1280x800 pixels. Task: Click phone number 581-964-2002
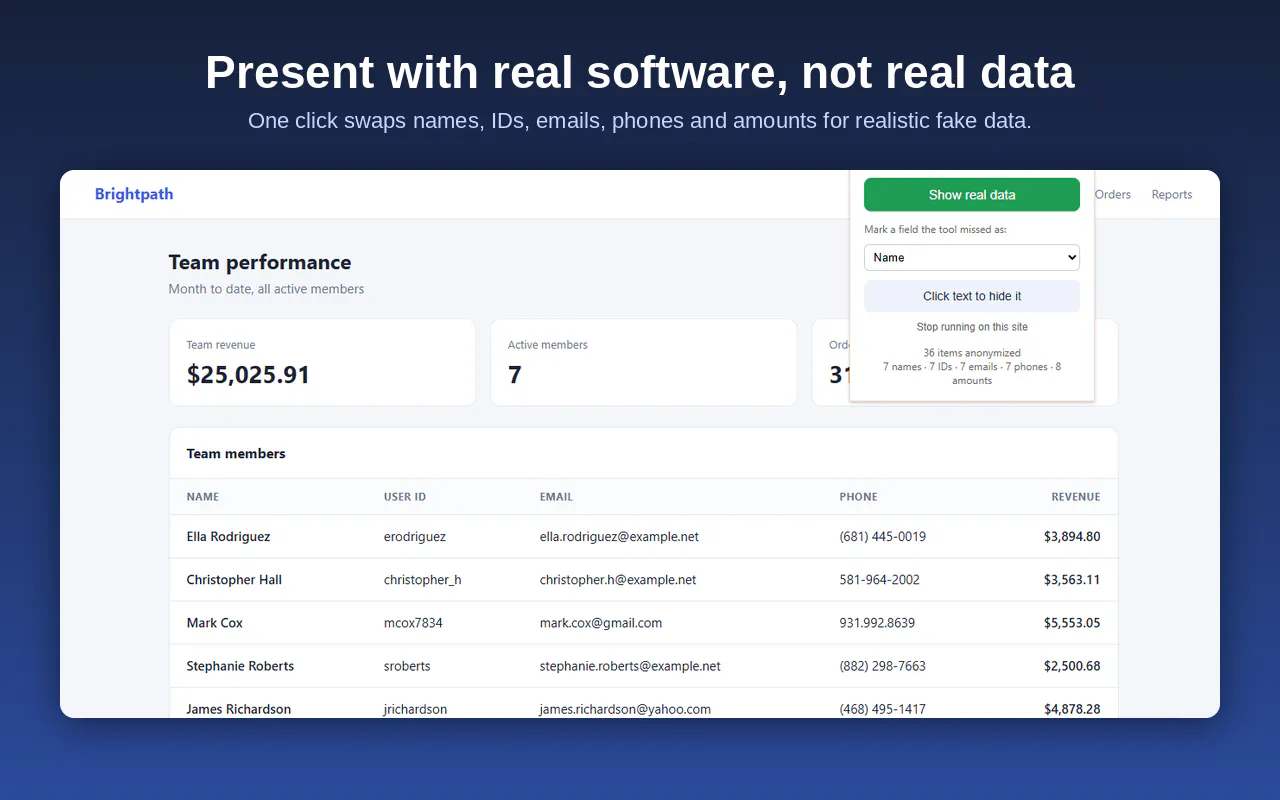point(880,580)
